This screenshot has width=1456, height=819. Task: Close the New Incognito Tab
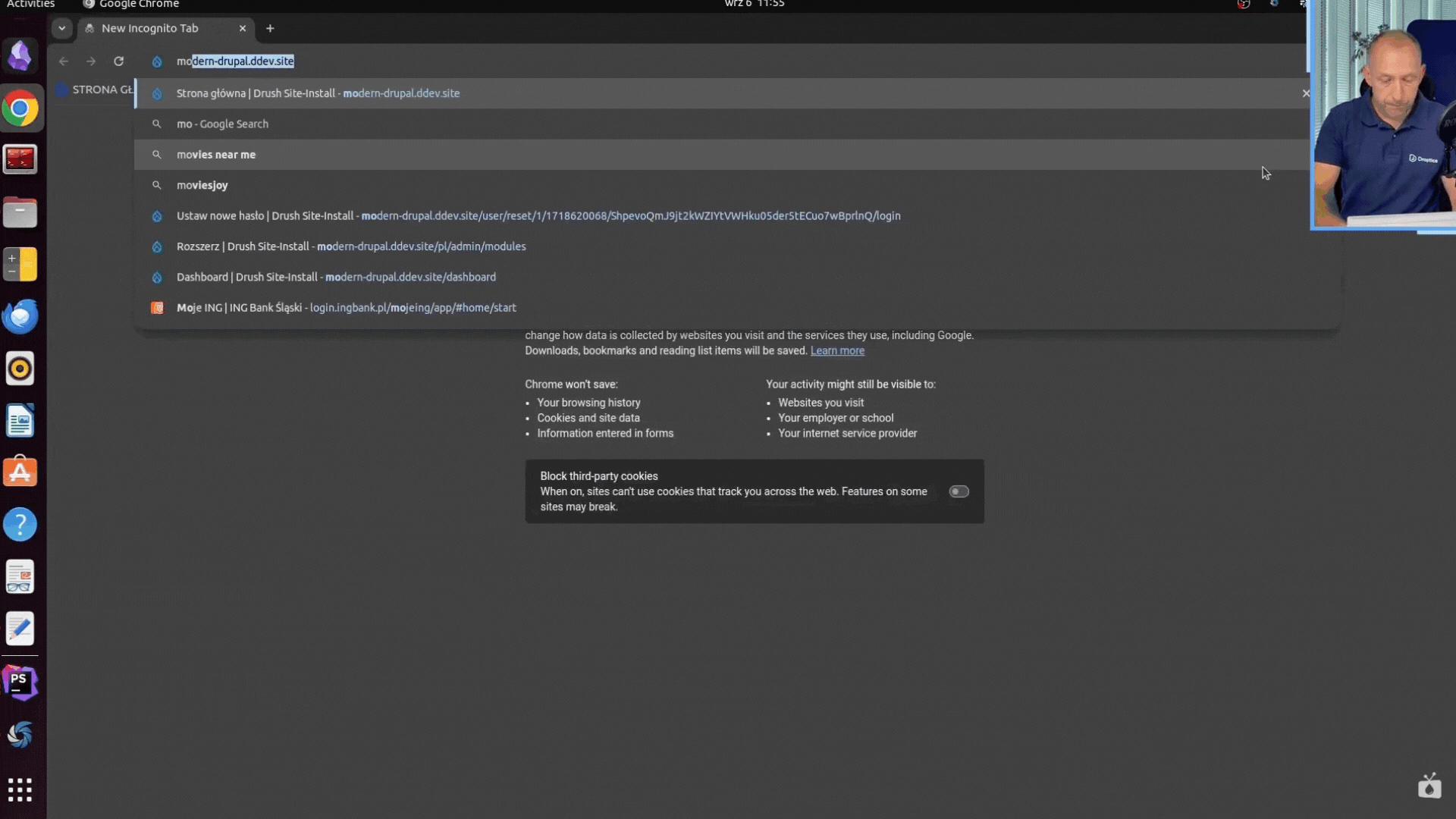point(243,28)
